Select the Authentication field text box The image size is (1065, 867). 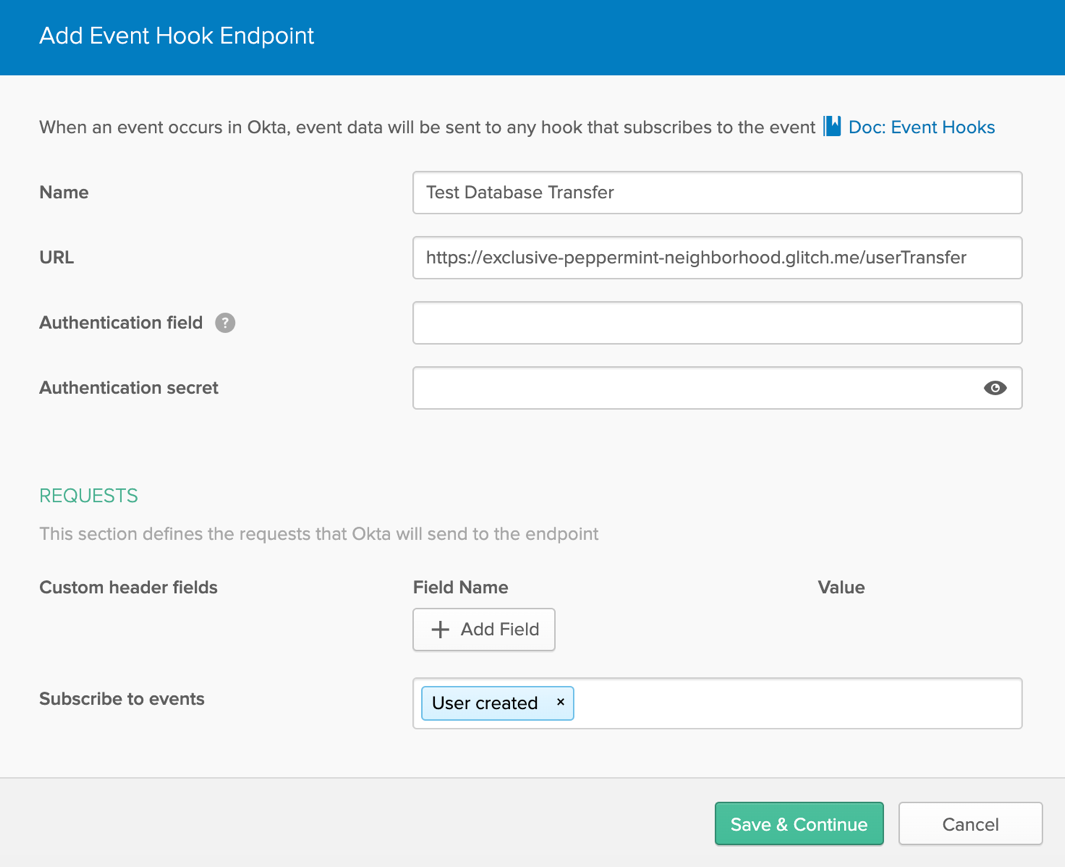(716, 323)
